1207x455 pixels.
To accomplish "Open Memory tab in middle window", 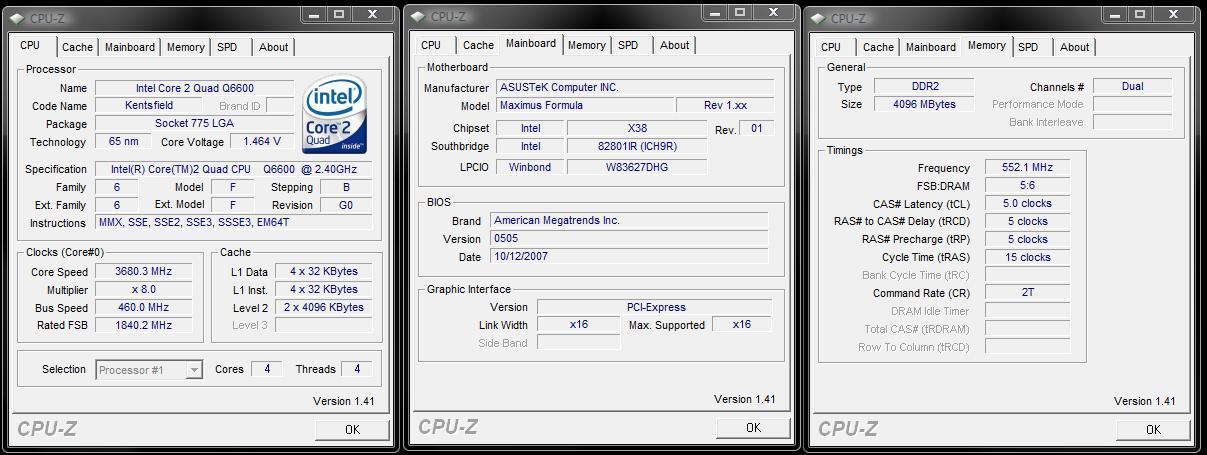I will point(587,45).
